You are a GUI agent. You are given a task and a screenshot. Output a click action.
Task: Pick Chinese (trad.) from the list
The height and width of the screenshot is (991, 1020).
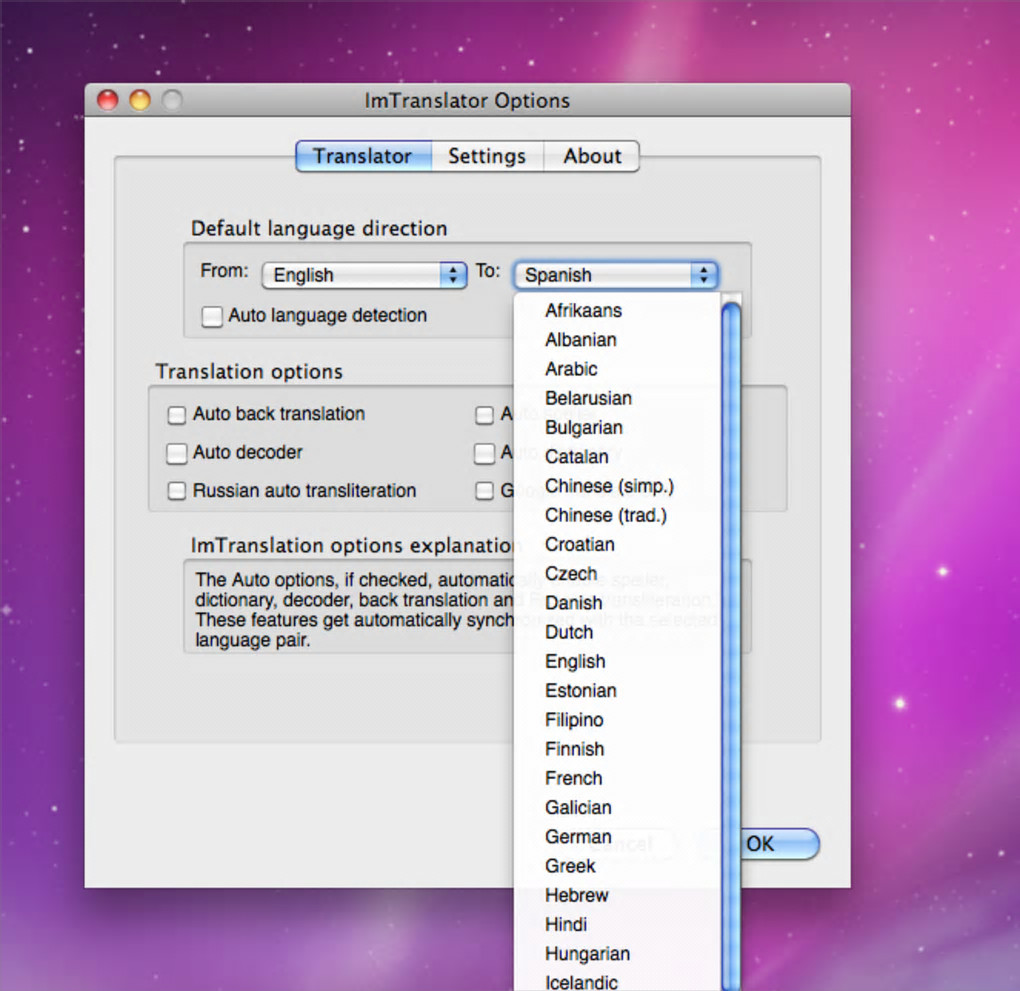click(x=618, y=515)
